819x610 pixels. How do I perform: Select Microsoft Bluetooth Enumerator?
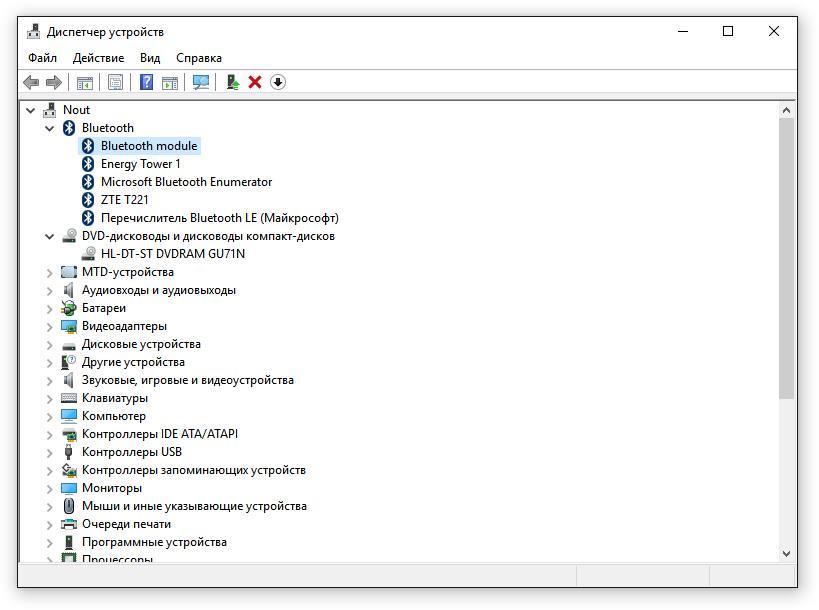click(x=186, y=182)
